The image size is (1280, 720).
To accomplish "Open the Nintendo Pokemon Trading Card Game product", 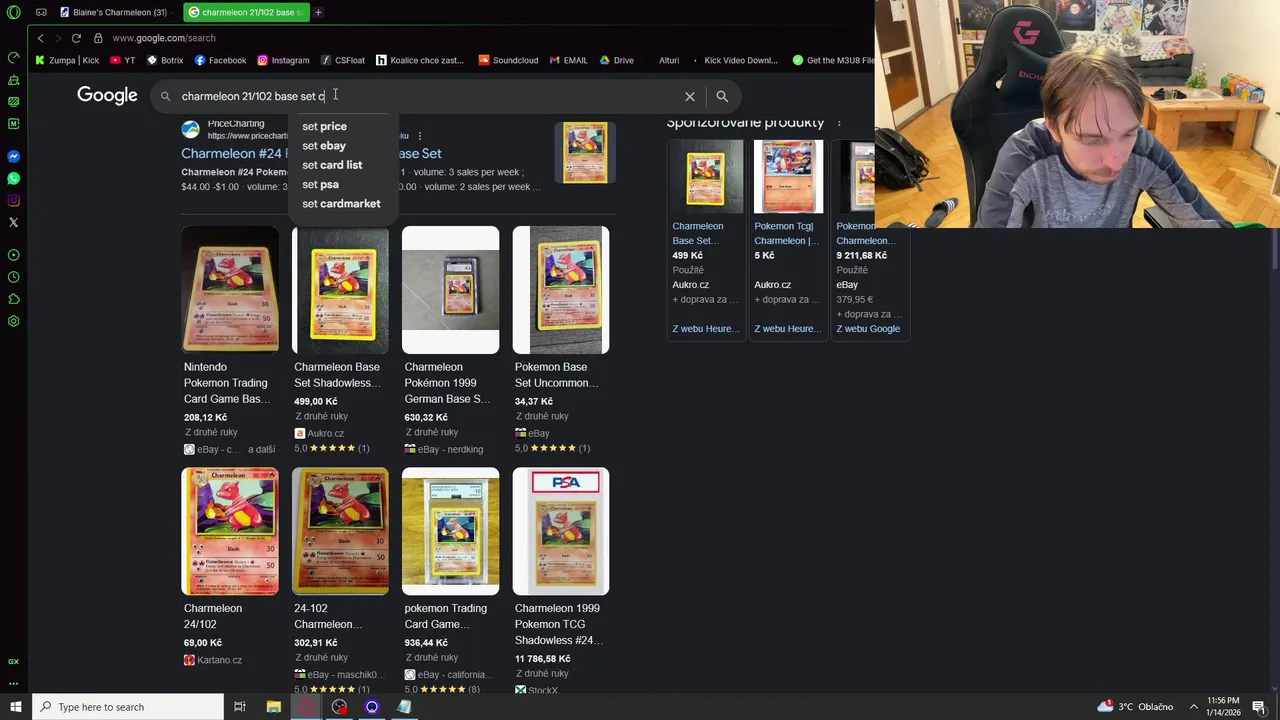I will tap(230, 340).
